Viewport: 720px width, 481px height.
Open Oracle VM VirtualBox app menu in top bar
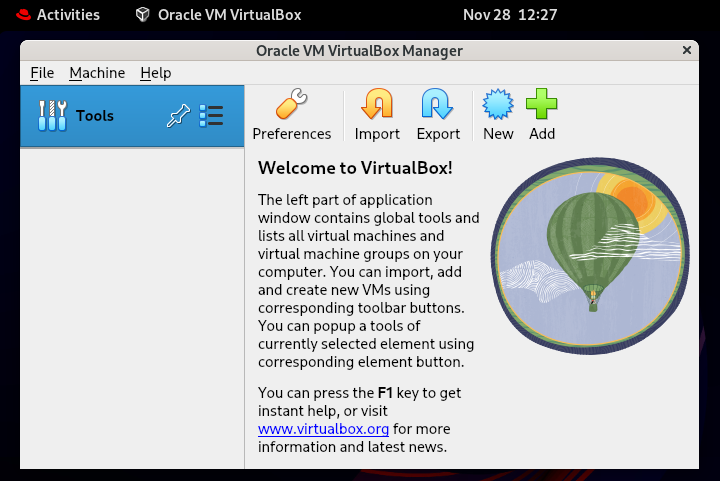click(x=219, y=15)
